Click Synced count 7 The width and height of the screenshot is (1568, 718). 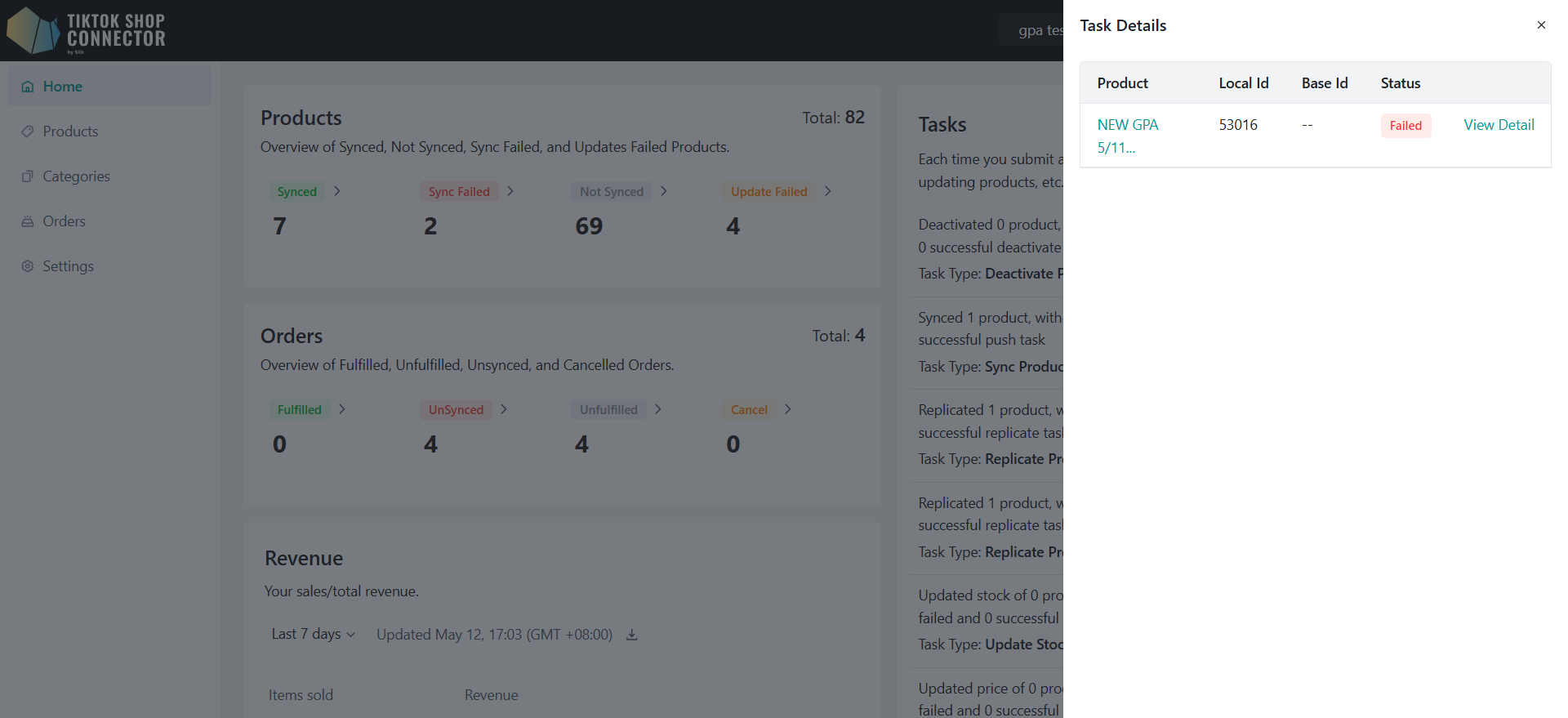click(279, 226)
